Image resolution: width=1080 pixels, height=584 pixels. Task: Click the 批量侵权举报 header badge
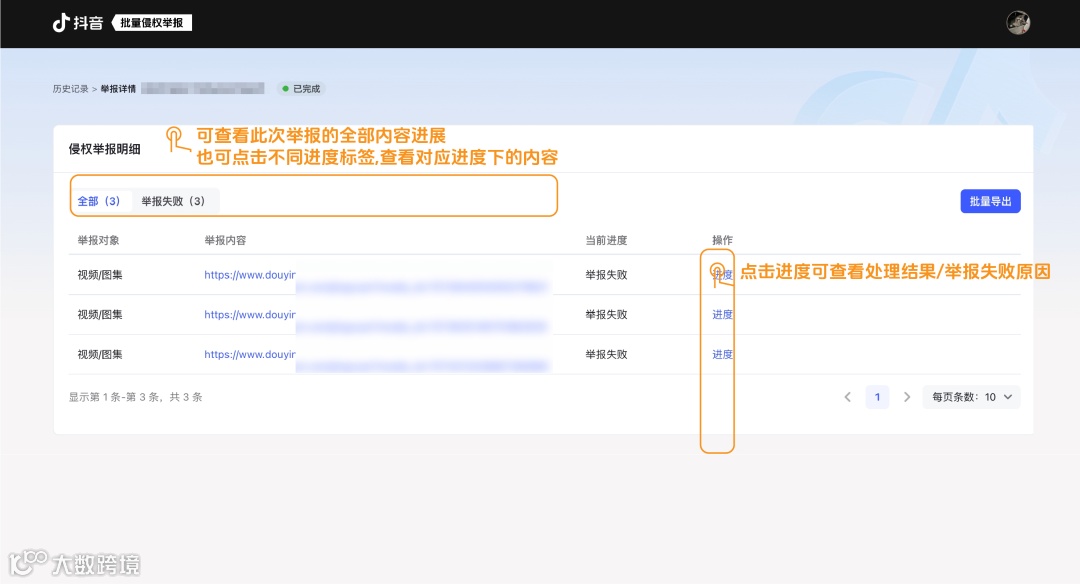[x=152, y=23]
